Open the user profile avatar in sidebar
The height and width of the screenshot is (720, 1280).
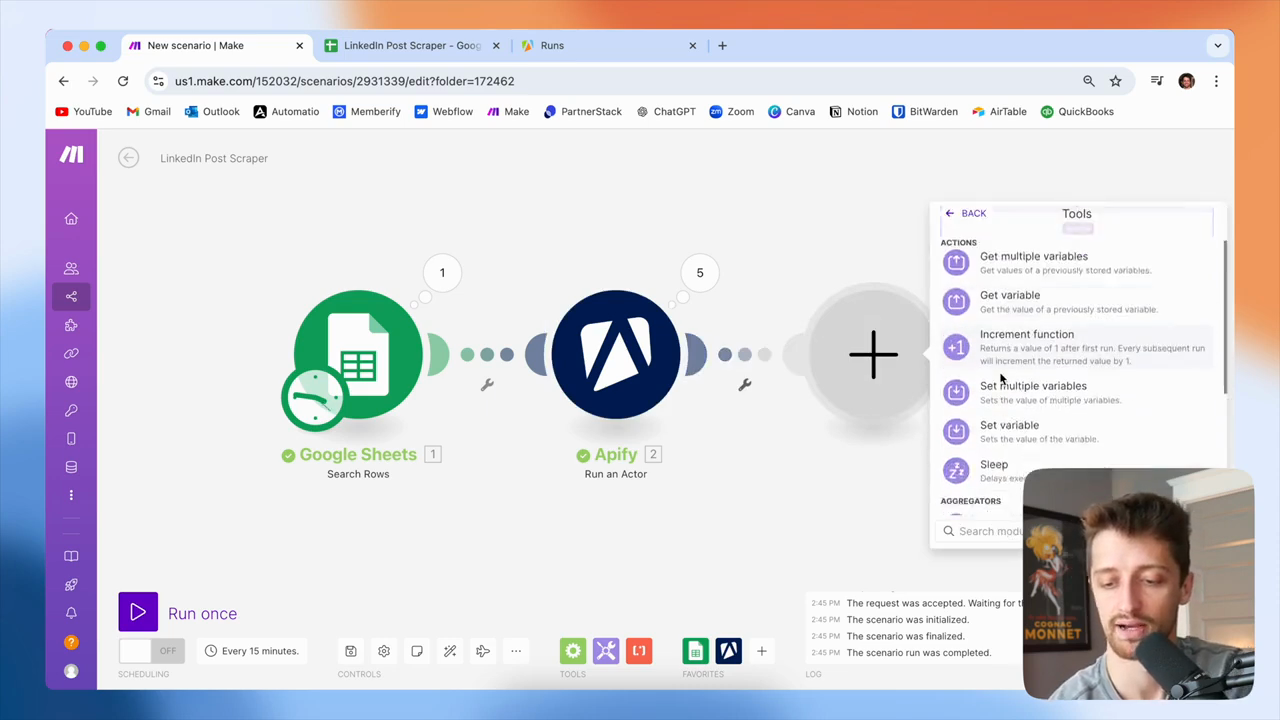pyautogui.click(x=71, y=671)
